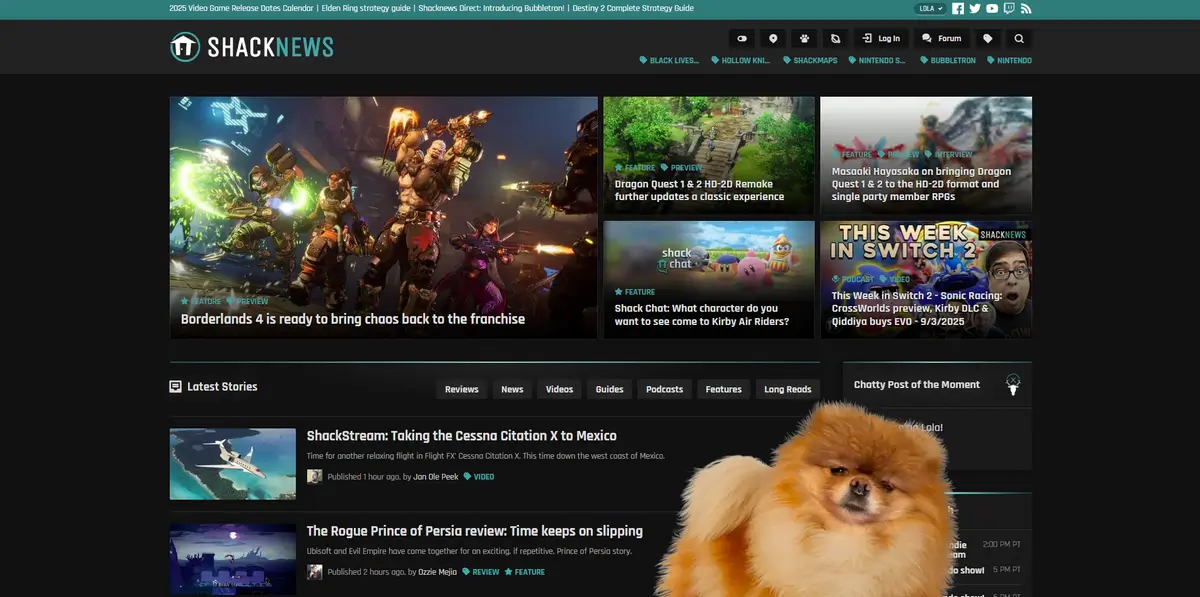Image resolution: width=1200 pixels, height=597 pixels.
Task: Filter latest stories by Reviews
Action: tap(462, 389)
